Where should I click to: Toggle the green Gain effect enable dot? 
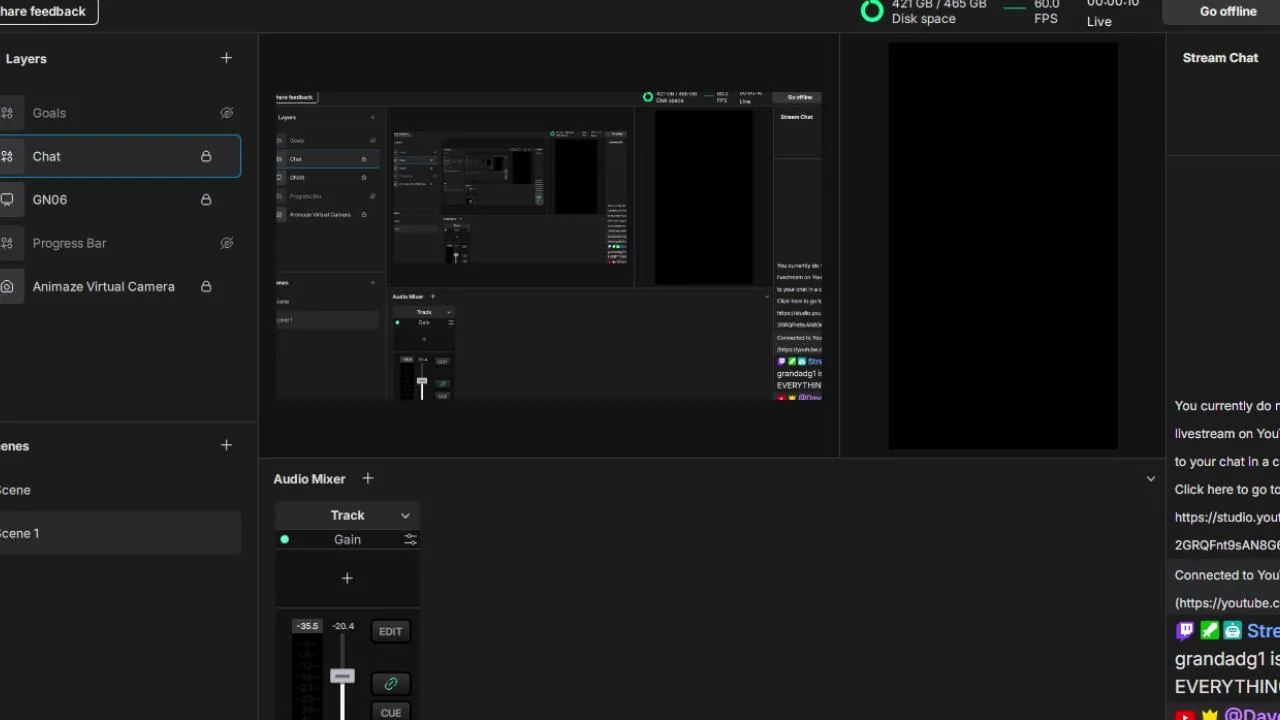tap(285, 539)
